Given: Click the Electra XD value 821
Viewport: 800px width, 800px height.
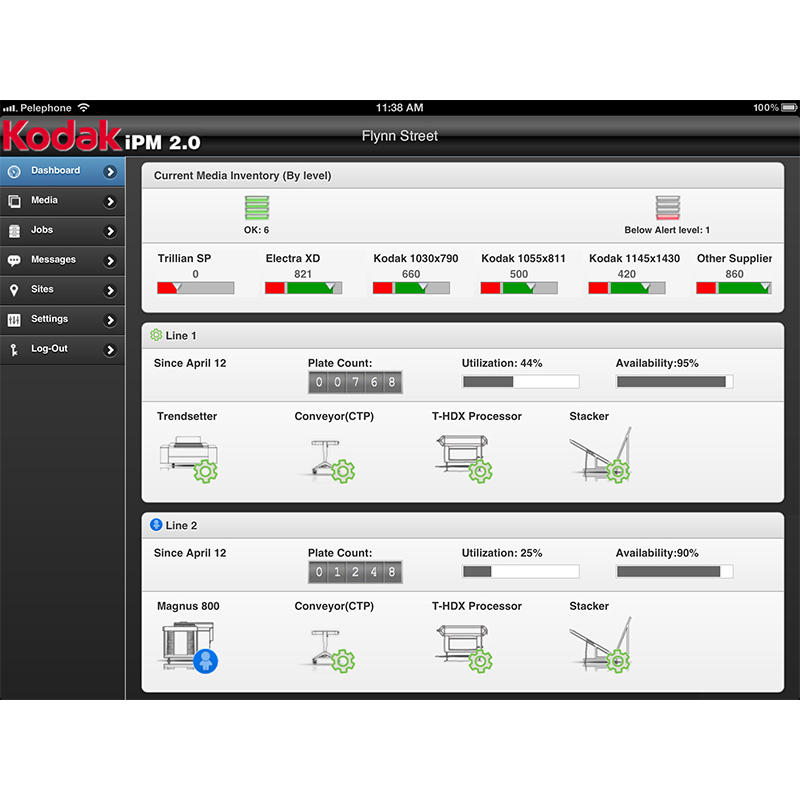Looking at the screenshot, I should 303,274.
